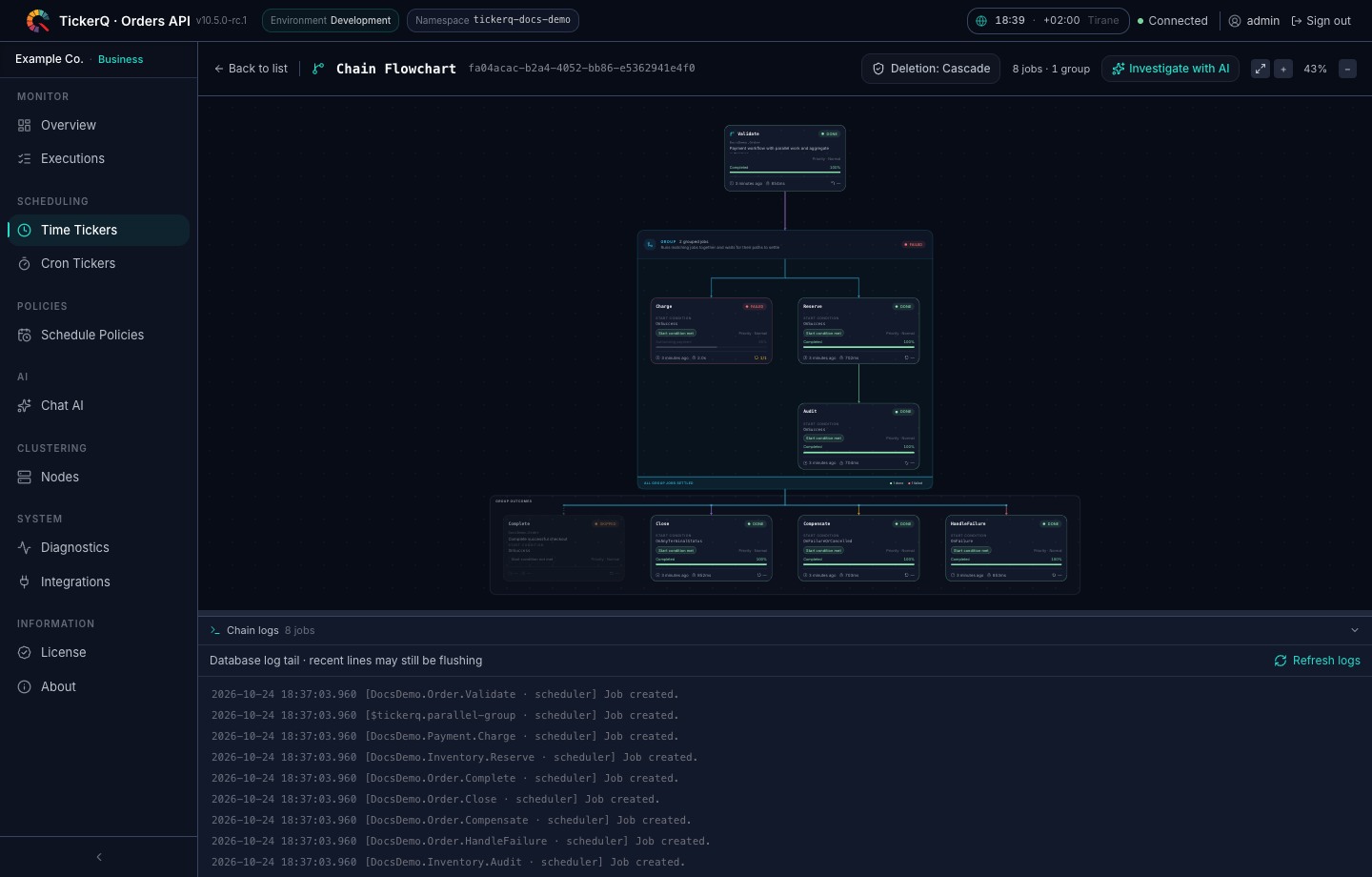Click the Chat AI sparkle icon
This screenshot has height=877, width=1372.
coord(25,405)
